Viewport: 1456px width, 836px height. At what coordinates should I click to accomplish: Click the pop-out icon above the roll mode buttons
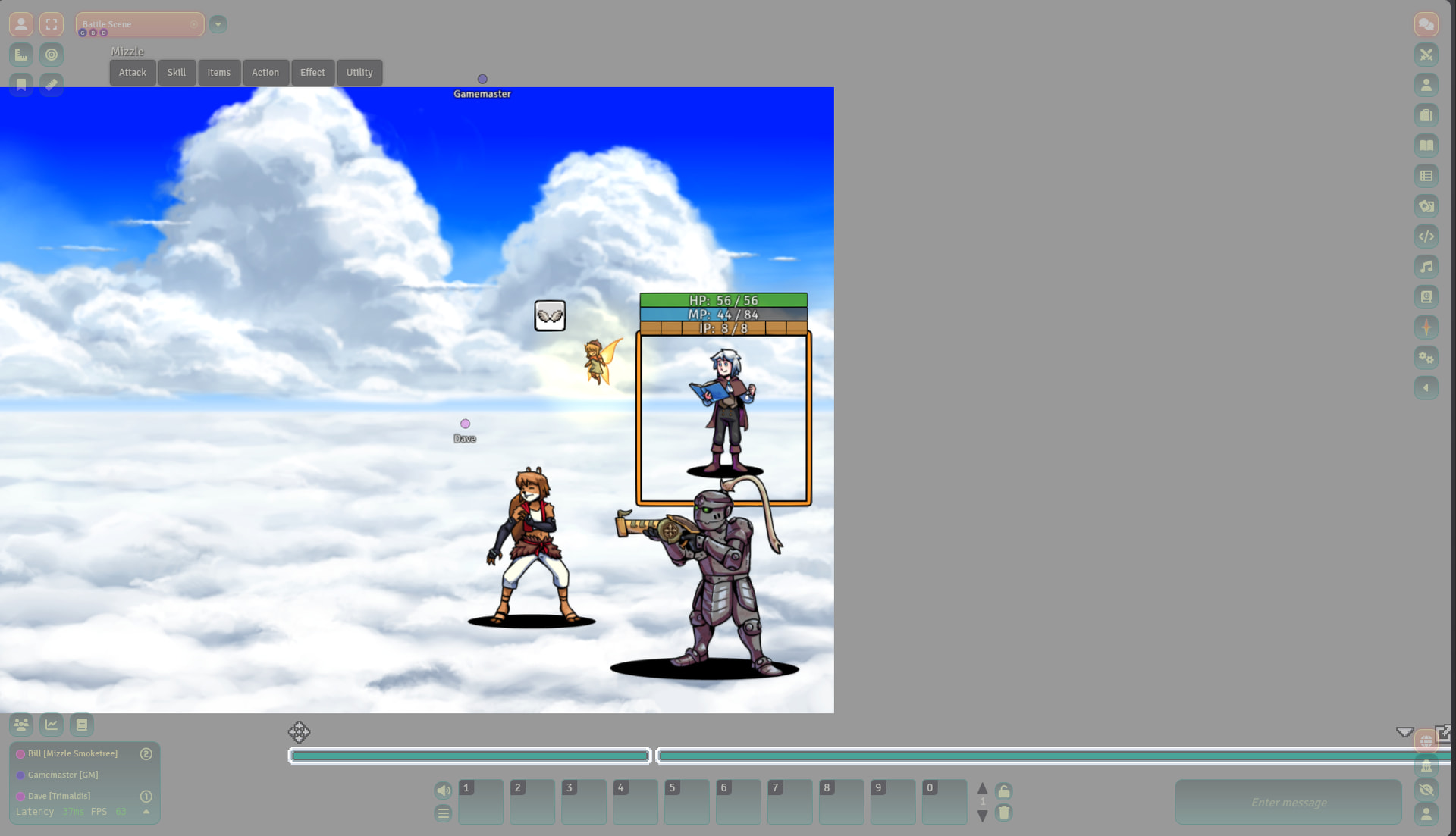click(x=1442, y=732)
